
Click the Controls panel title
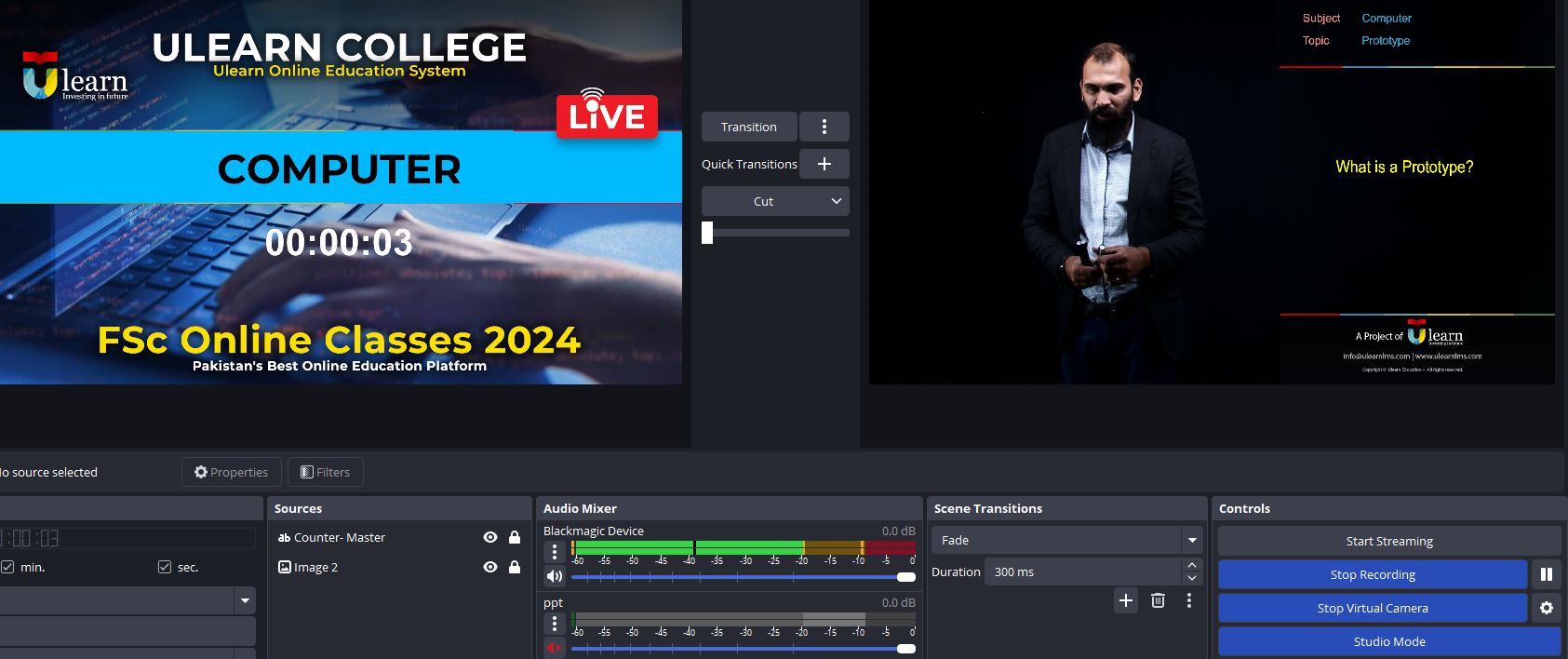(1244, 508)
